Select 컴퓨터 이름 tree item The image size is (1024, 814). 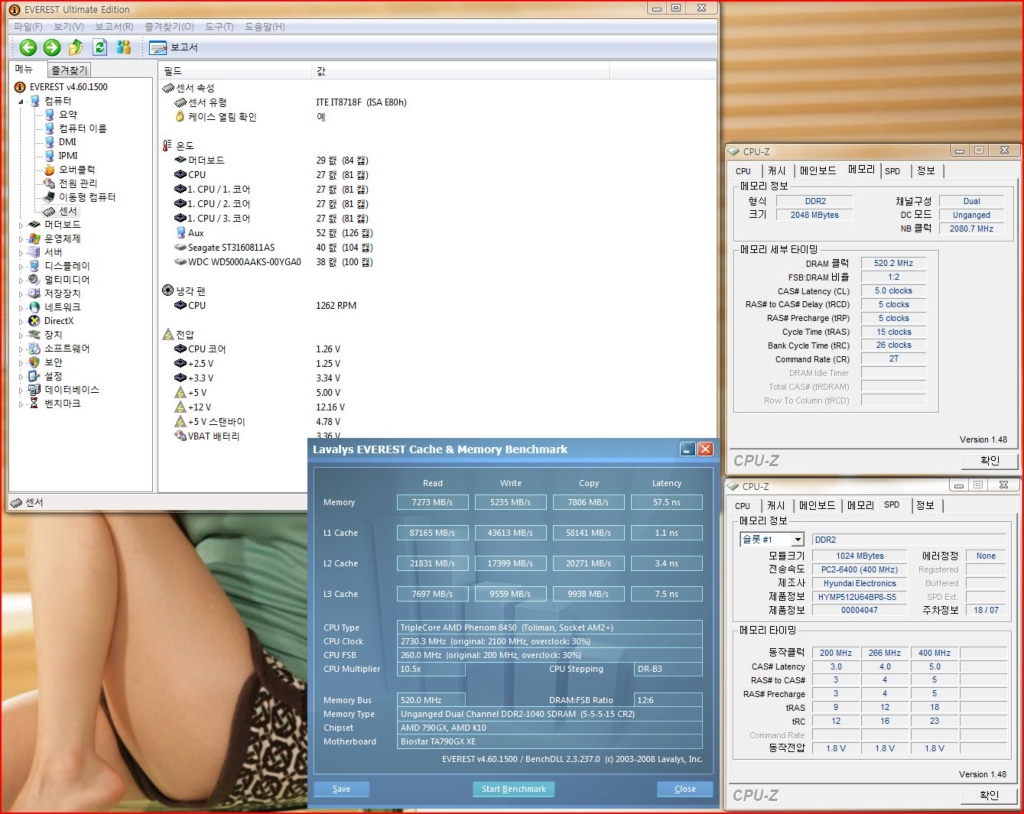[82, 128]
